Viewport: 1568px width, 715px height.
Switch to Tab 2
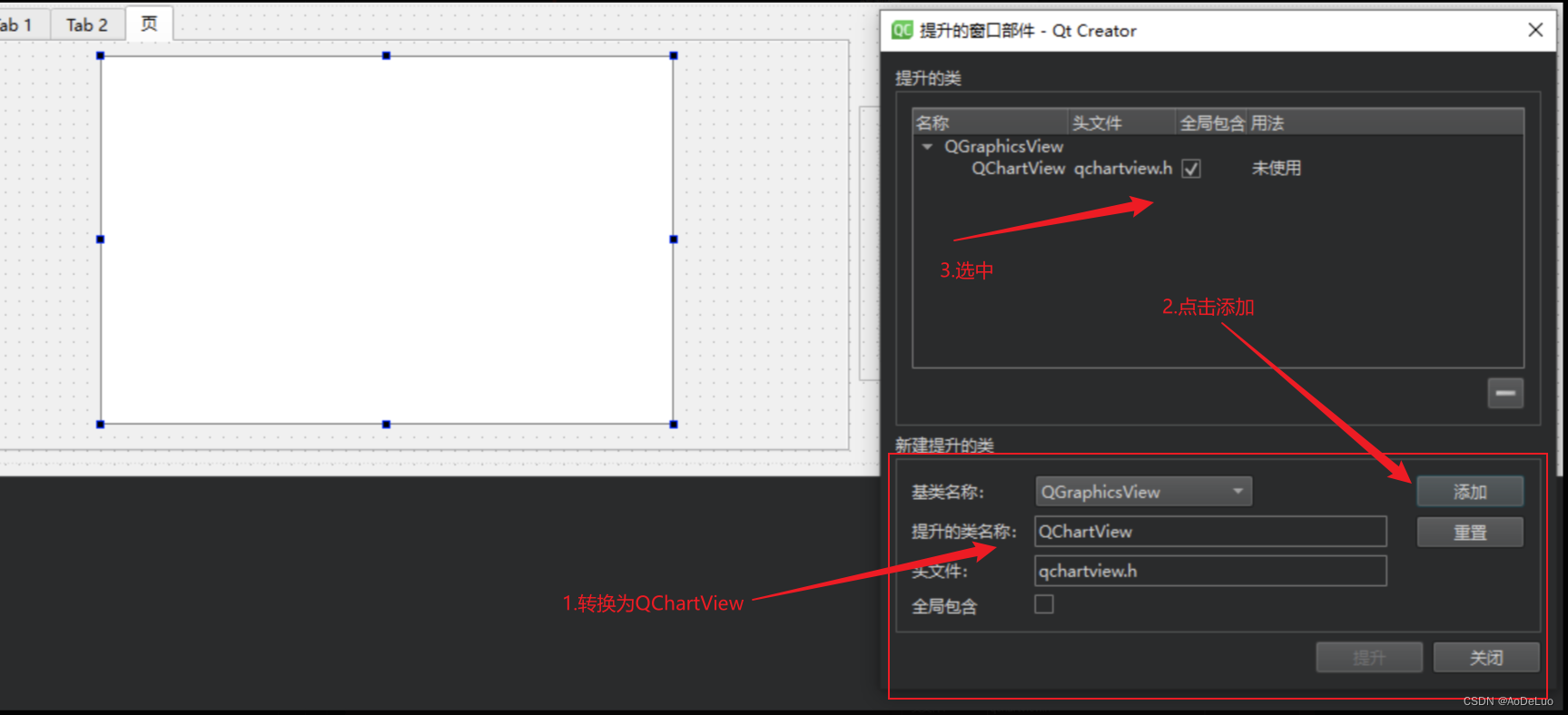coord(87,24)
